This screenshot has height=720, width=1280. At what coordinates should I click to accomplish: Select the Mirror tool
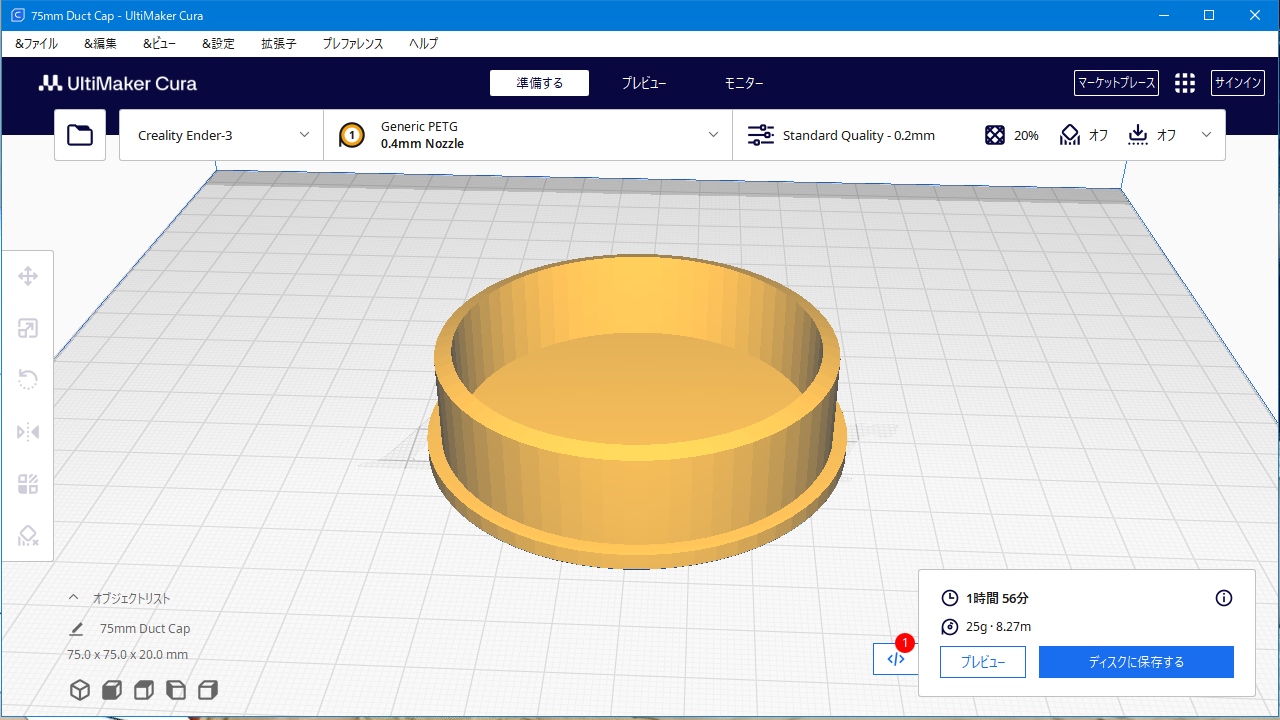(28, 432)
